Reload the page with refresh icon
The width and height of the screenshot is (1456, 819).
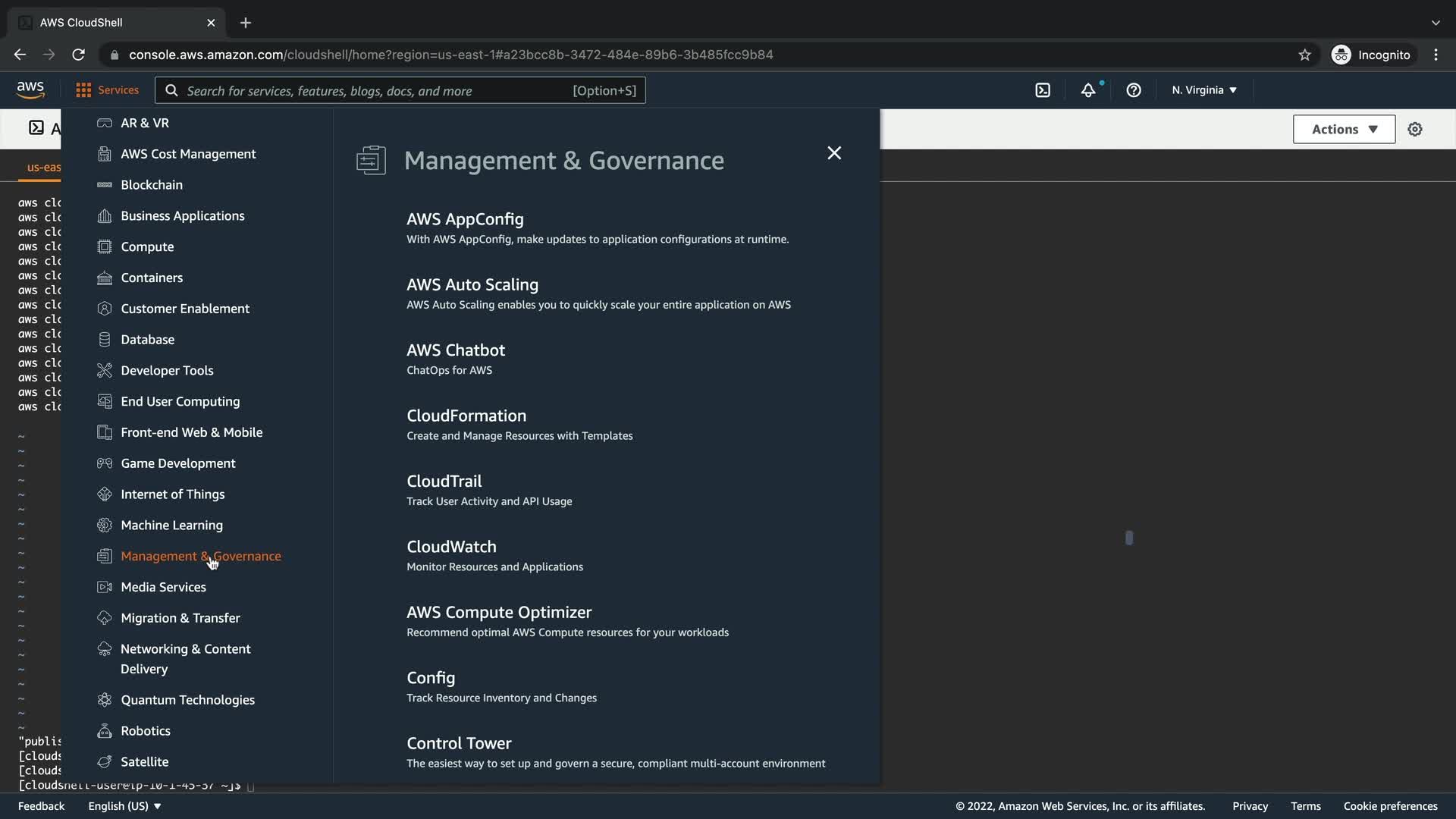(x=78, y=55)
